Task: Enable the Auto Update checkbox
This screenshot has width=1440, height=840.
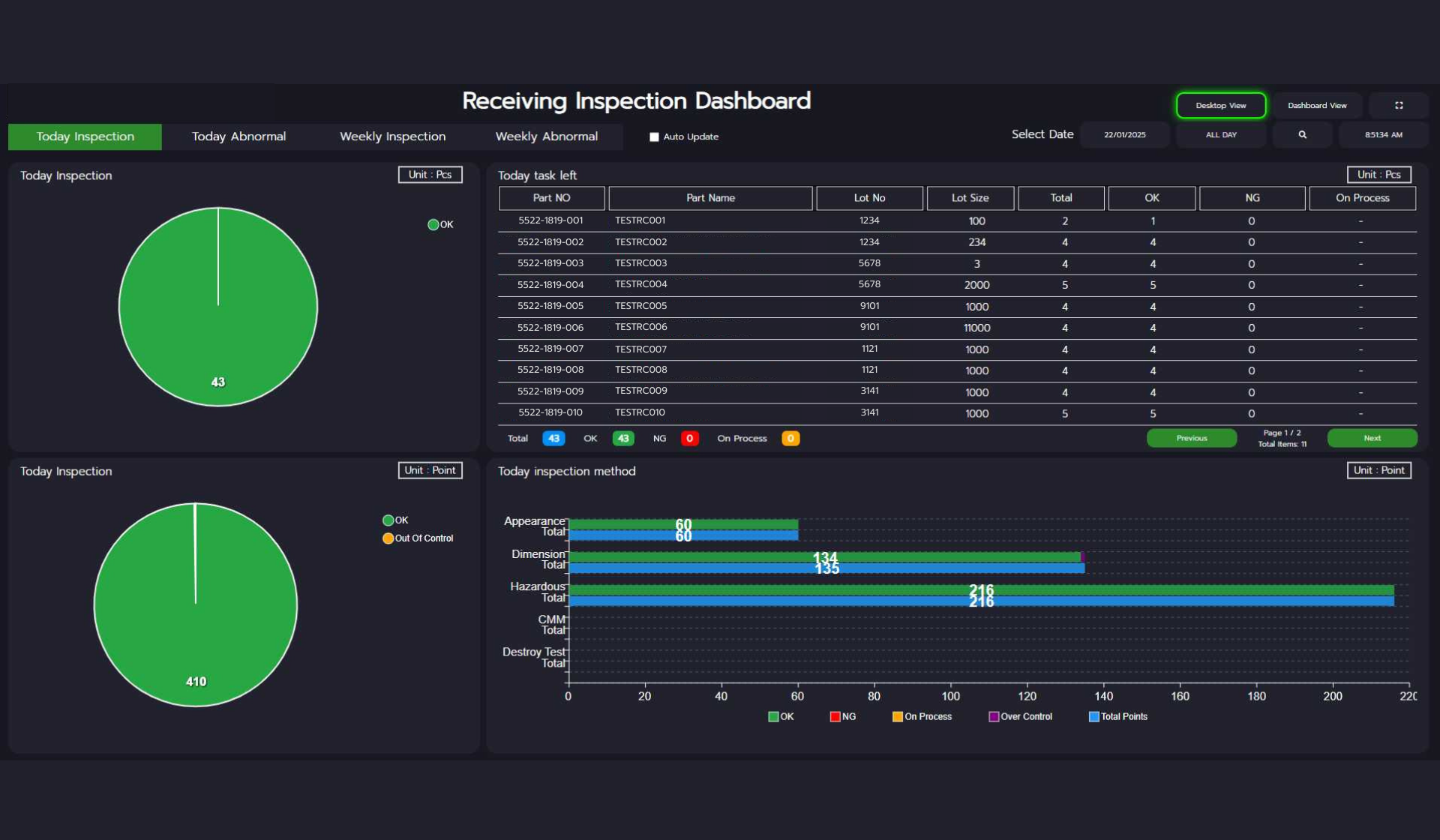Action: (x=654, y=137)
